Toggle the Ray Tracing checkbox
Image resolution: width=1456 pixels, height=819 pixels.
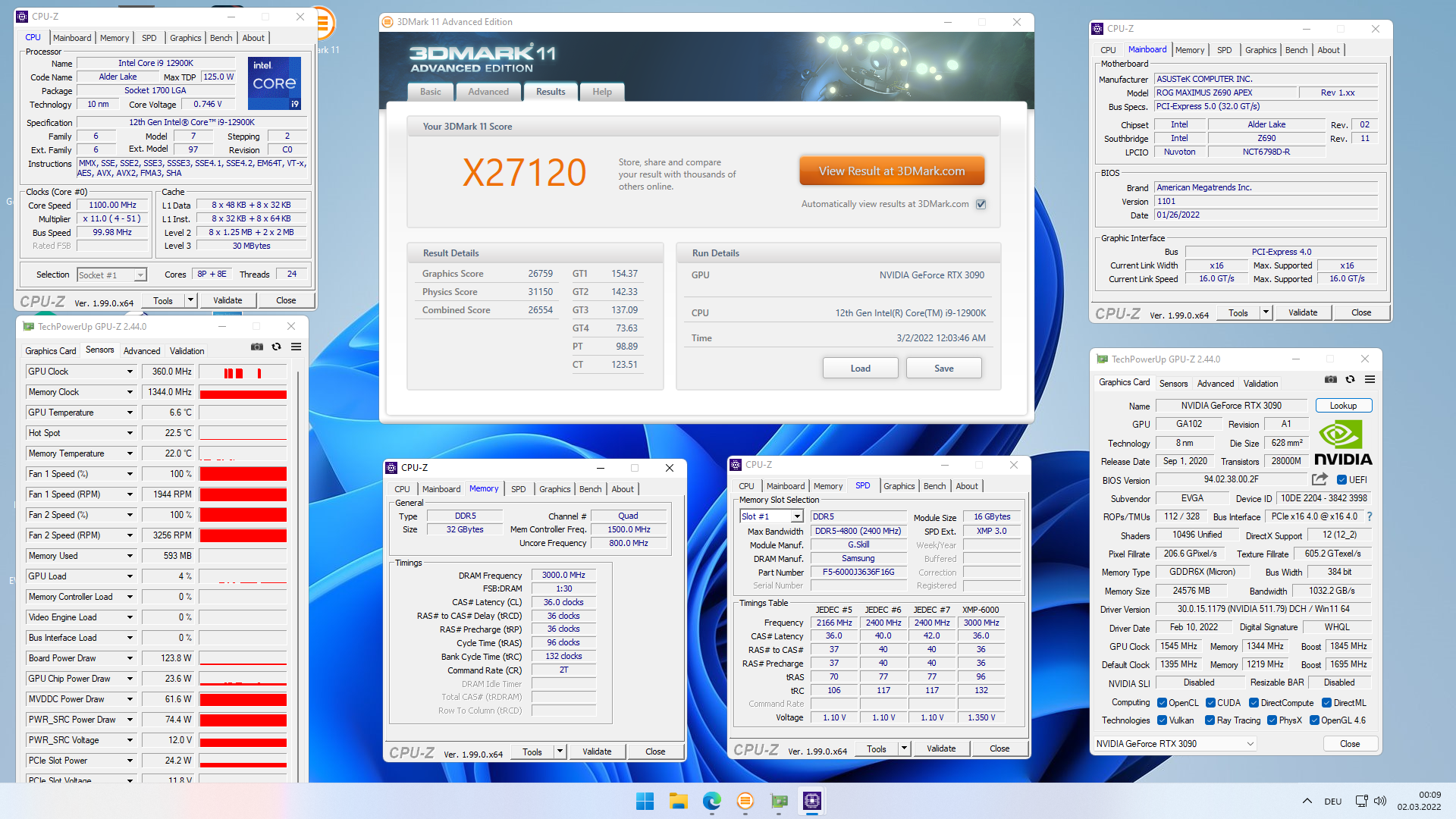[1210, 720]
